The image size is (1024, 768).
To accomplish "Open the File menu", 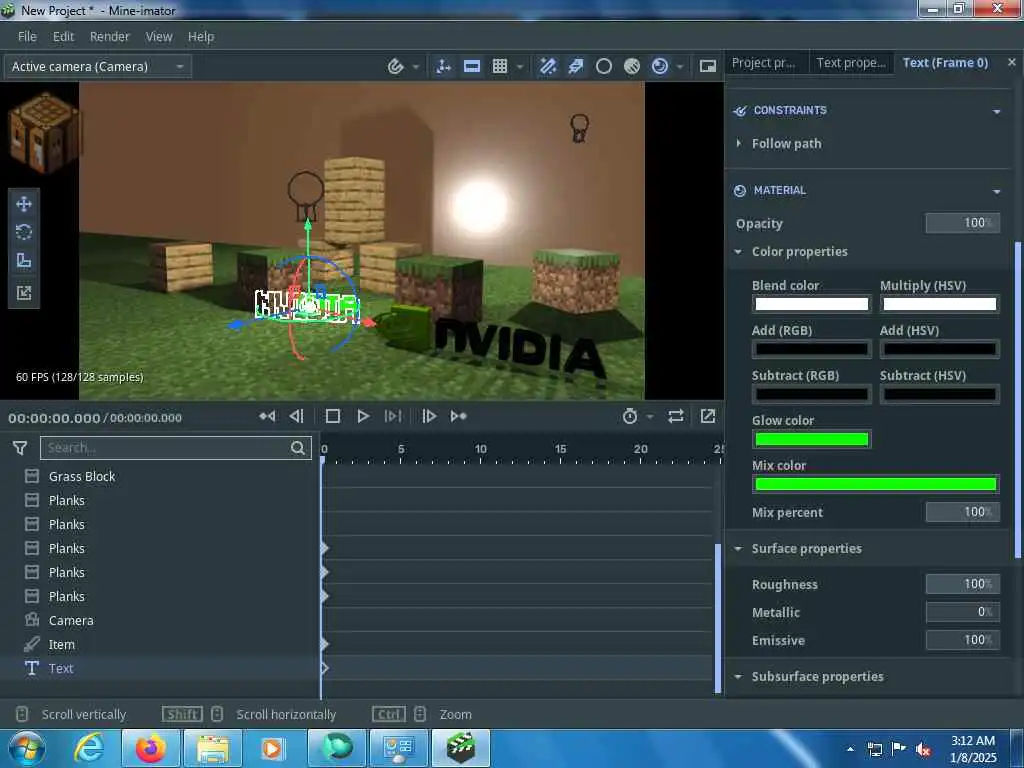I will click(x=27, y=37).
